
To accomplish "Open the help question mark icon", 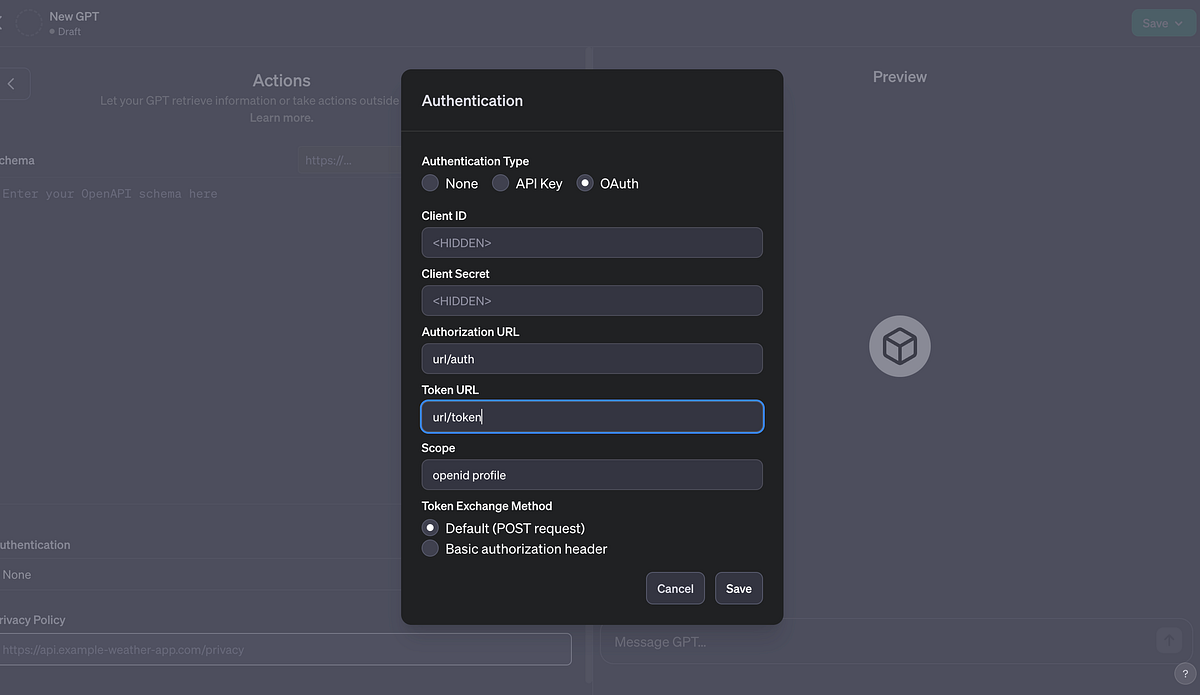I will (x=1184, y=674).
